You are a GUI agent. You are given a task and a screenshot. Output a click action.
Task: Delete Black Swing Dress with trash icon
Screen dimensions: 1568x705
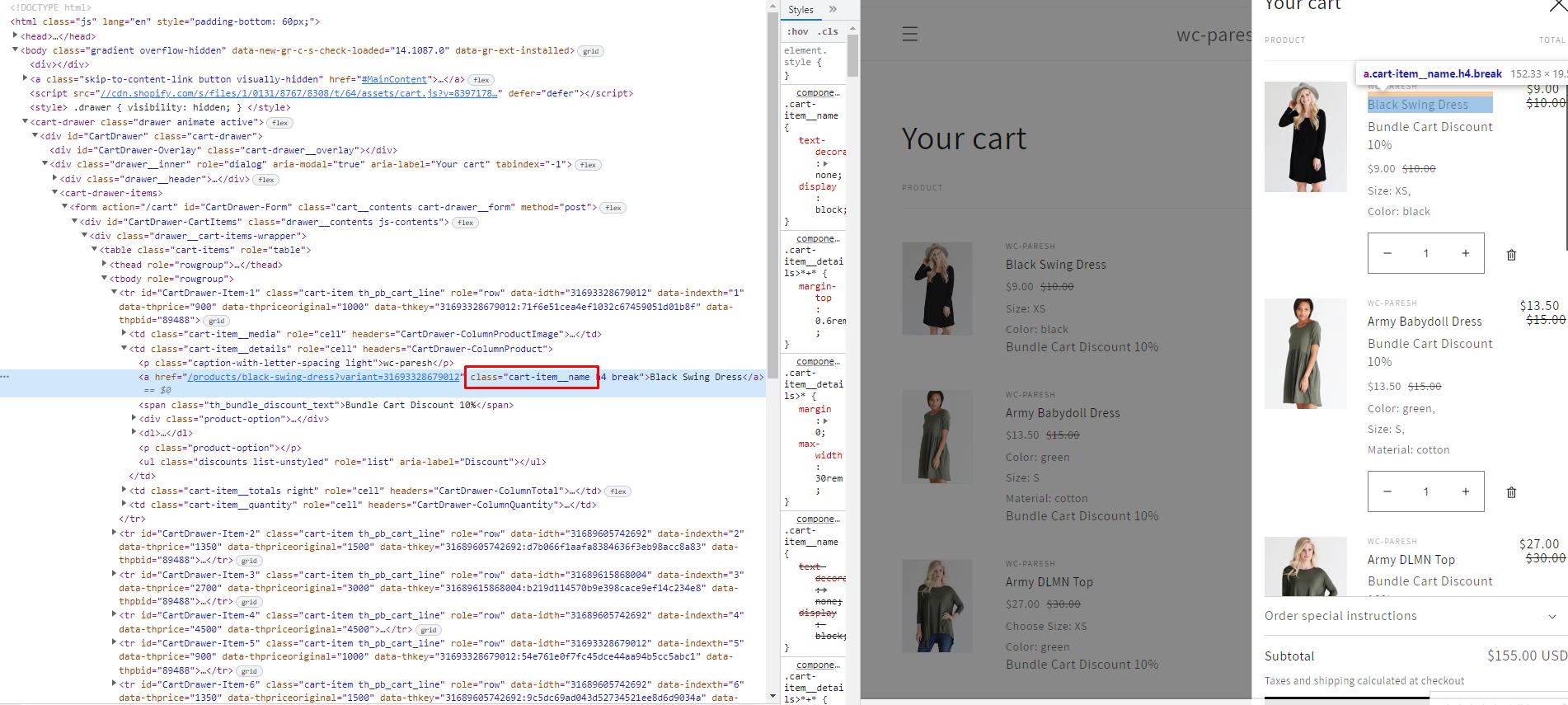pyautogui.click(x=1511, y=255)
